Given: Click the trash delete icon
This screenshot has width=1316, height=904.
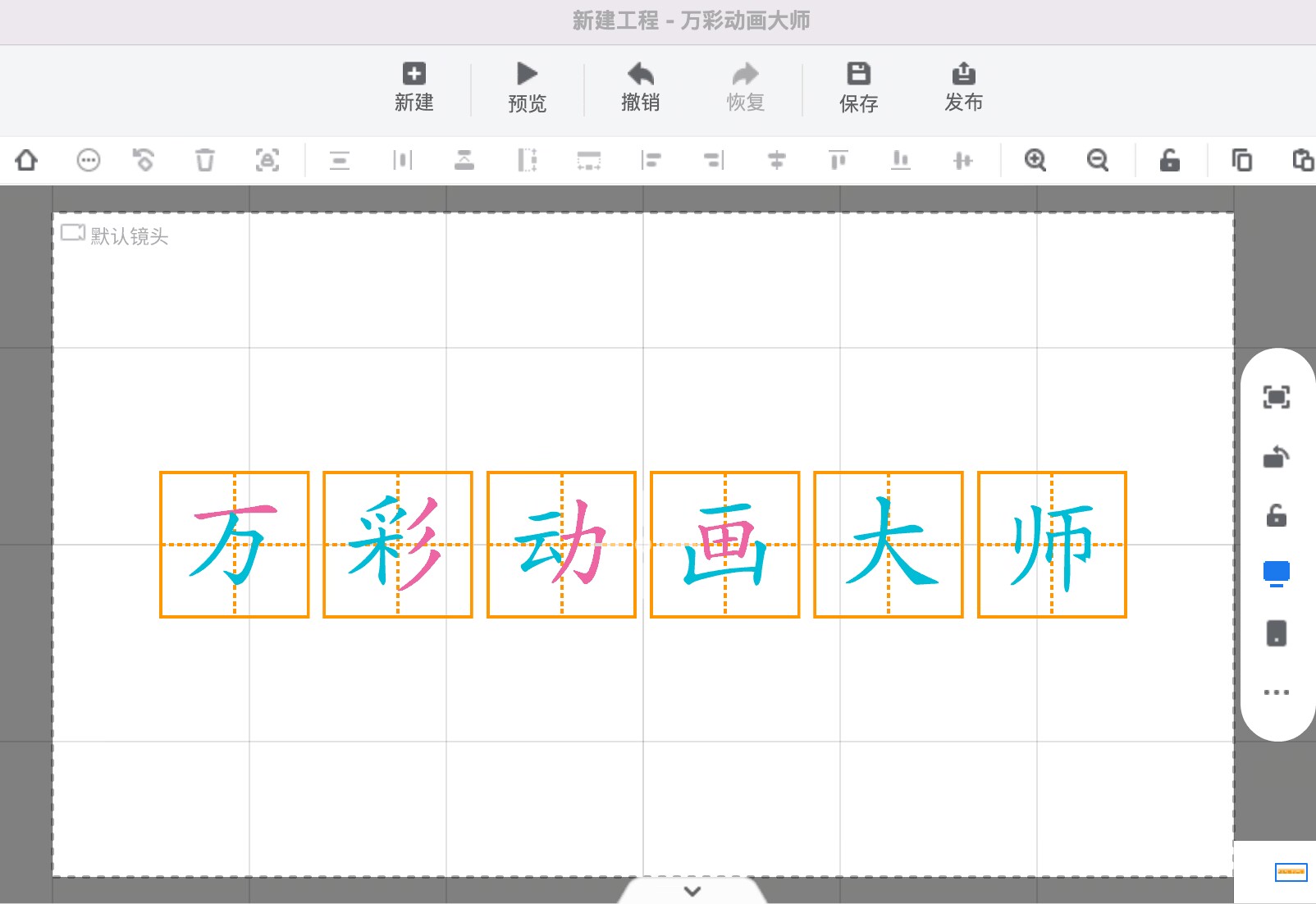Looking at the screenshot, I should (x=205, y=160).
